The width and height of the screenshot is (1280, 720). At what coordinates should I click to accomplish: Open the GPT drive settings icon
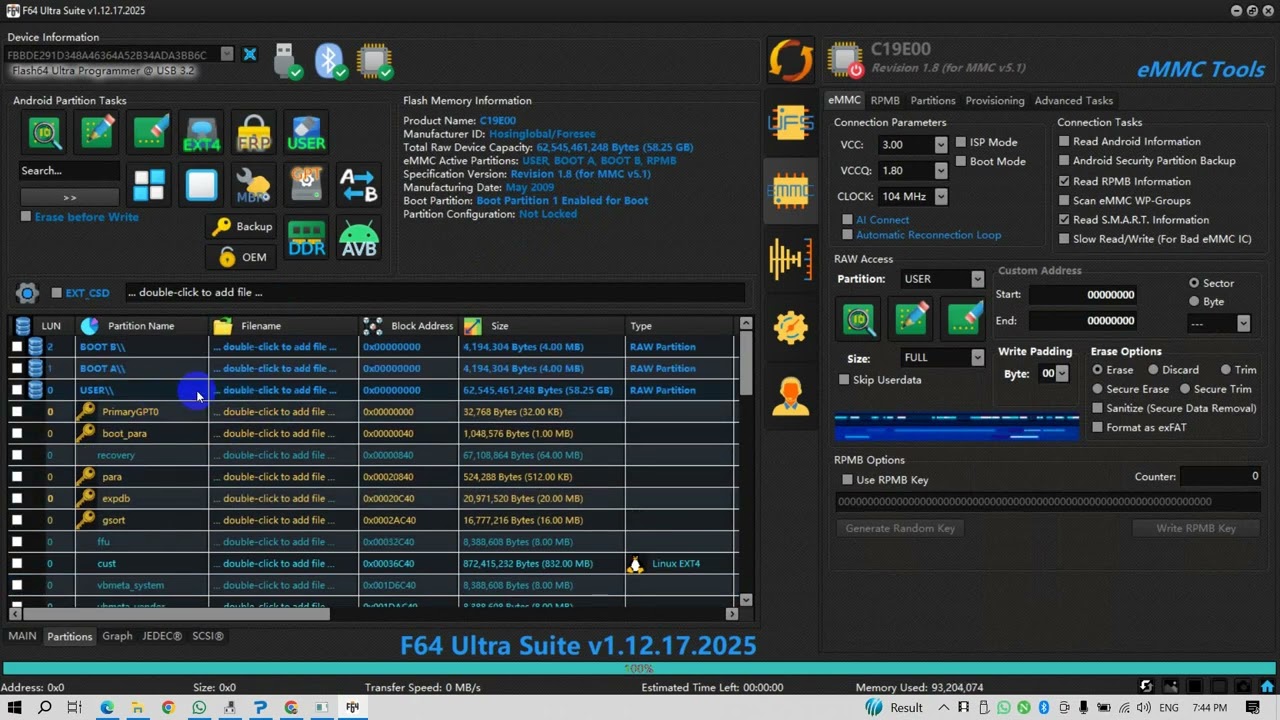306,185
